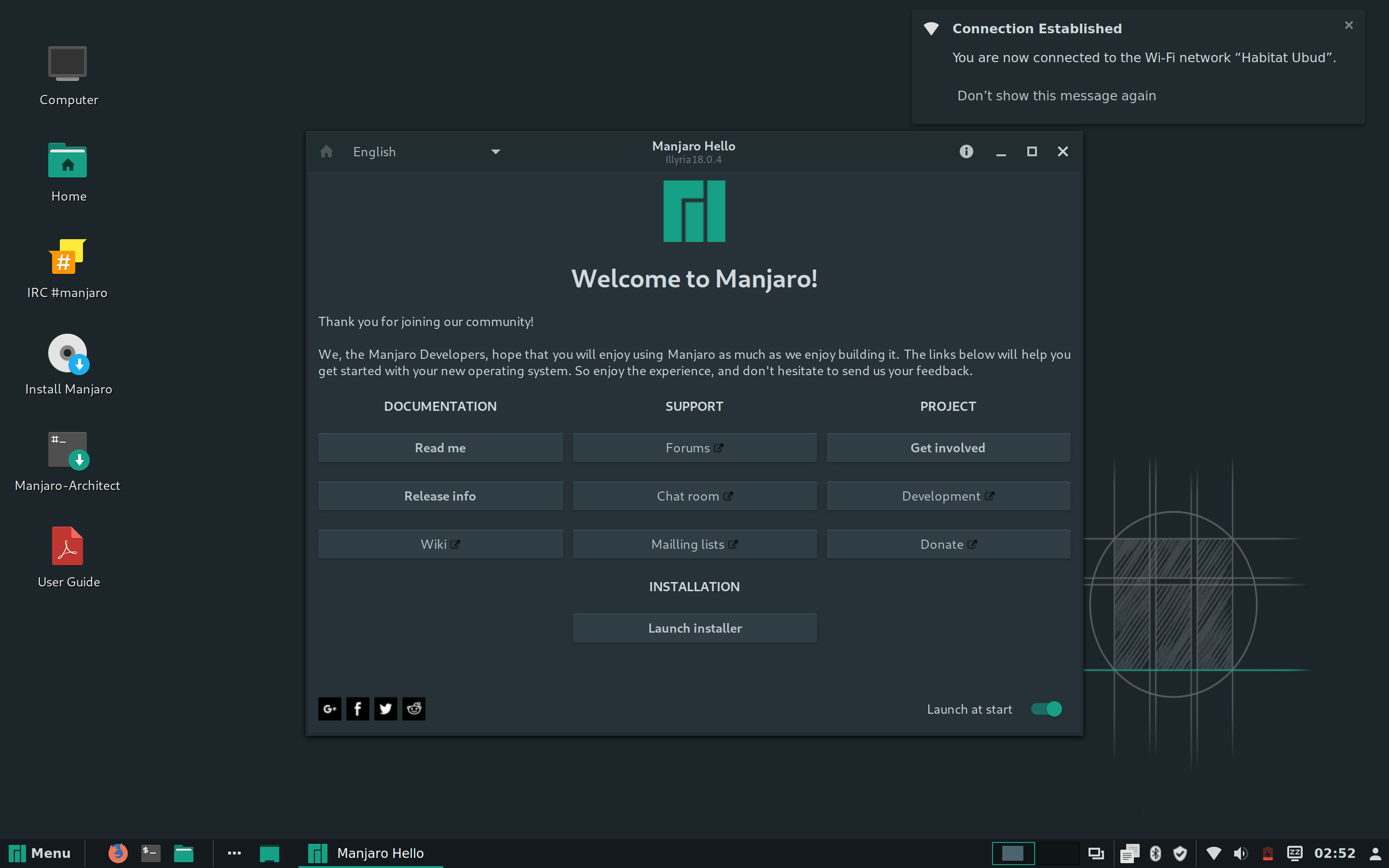The height and width of the screenshot is (868, 1389).
Task: Open the volume tray icon
Action: pos(1240,854)
